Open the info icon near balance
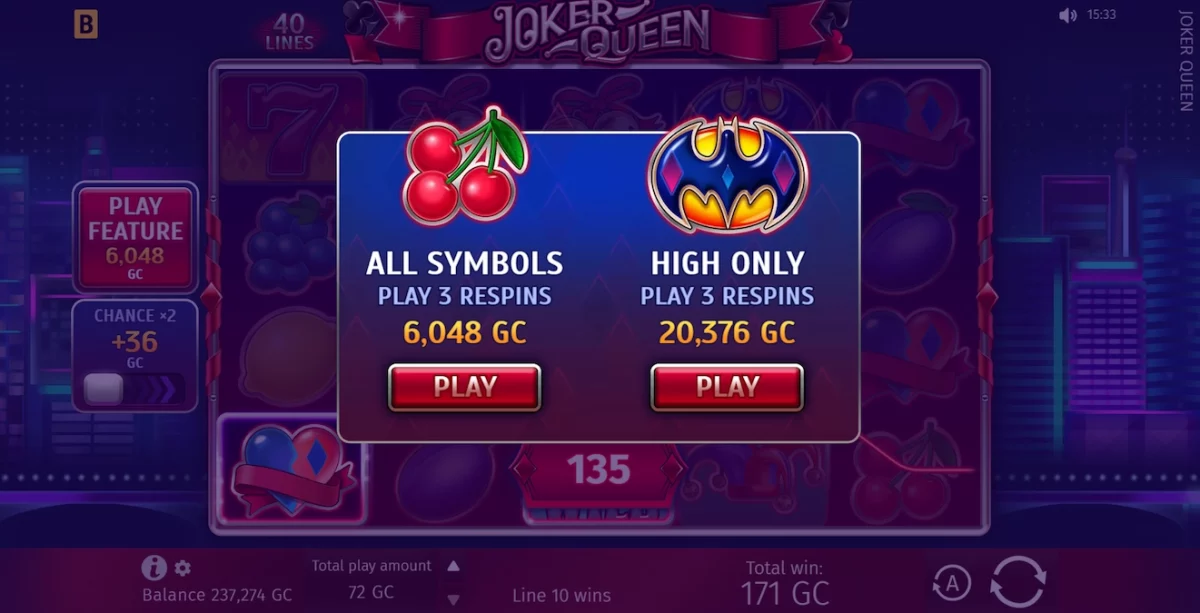 (153, 568)
